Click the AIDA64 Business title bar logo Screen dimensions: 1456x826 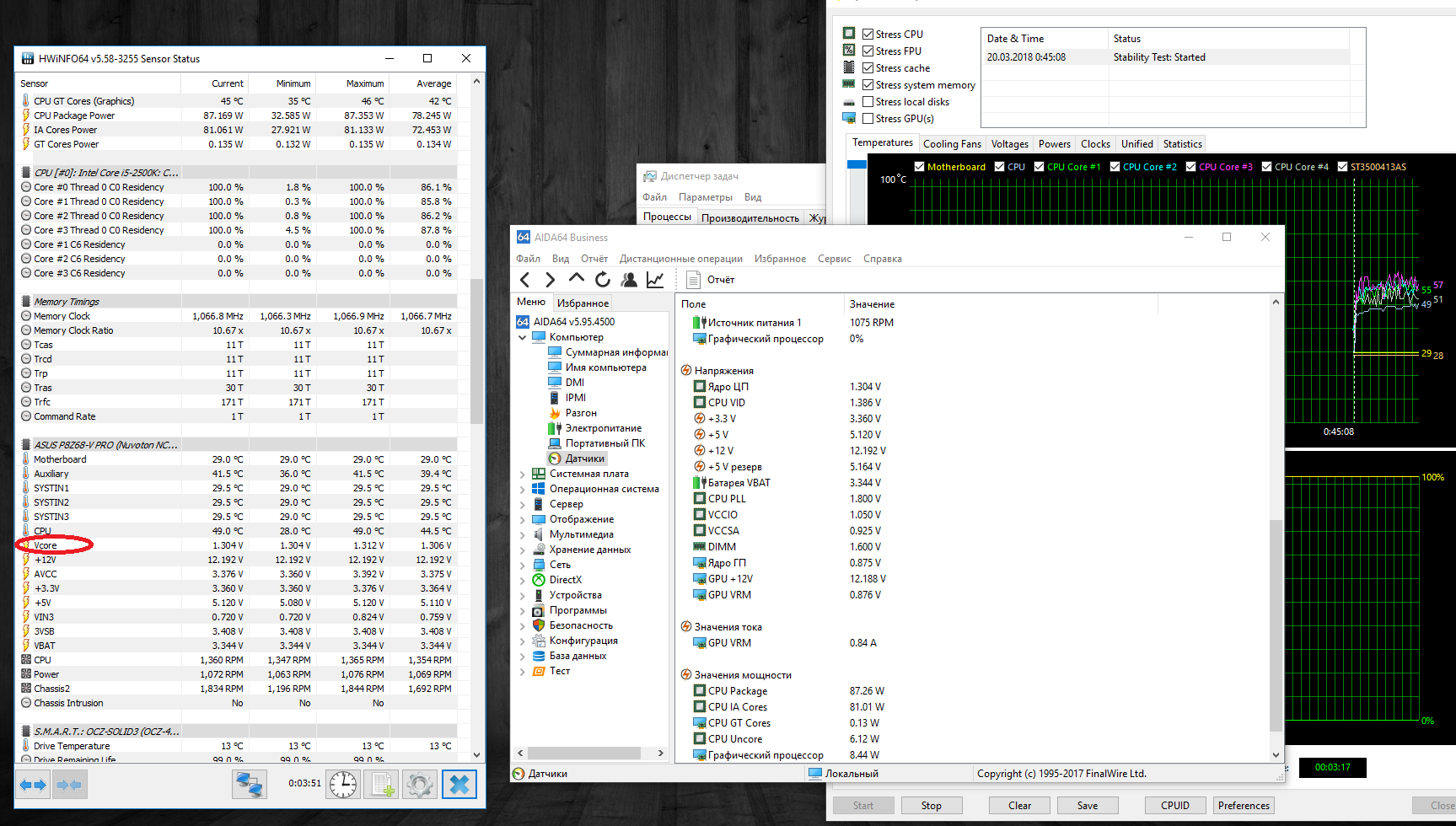[x=524, y=238]
